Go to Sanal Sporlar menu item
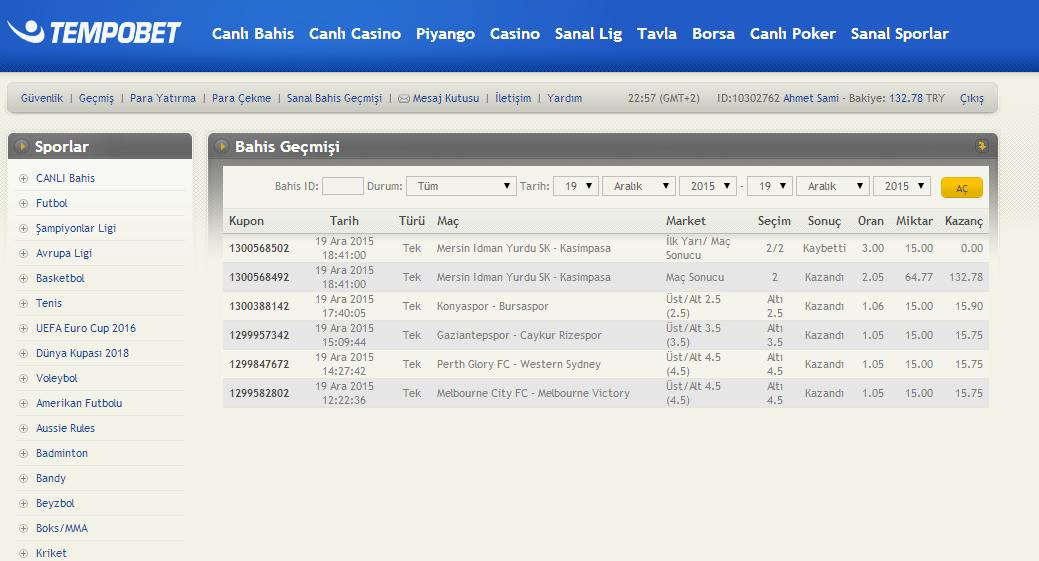The width and height of the screenshot is (1039, 561). [899, 34]
